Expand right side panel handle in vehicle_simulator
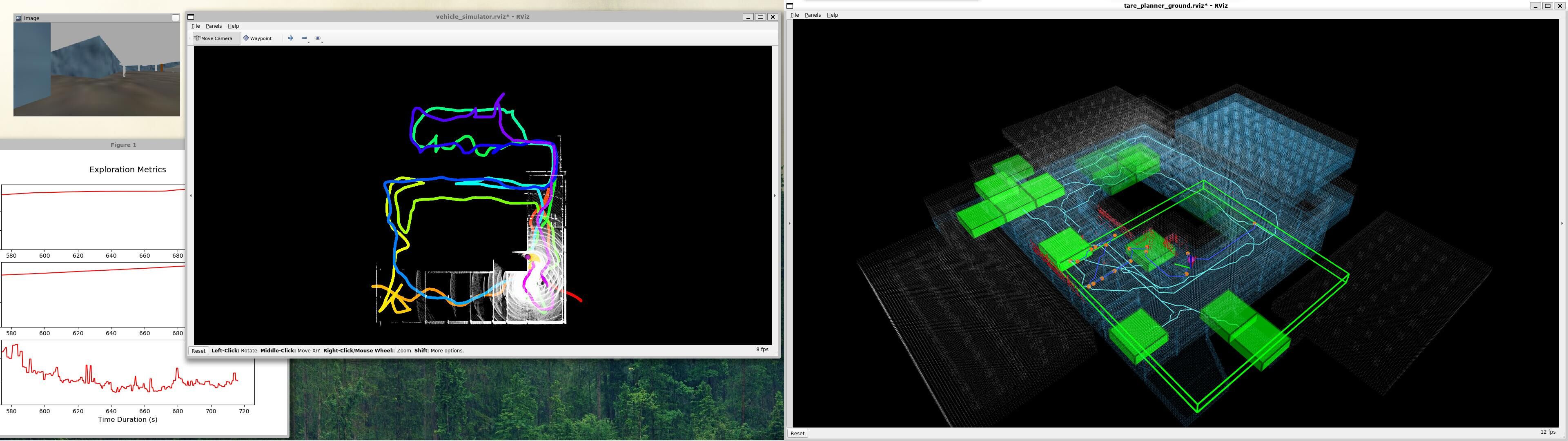1568x441 pixels. (x=774, y=196)
